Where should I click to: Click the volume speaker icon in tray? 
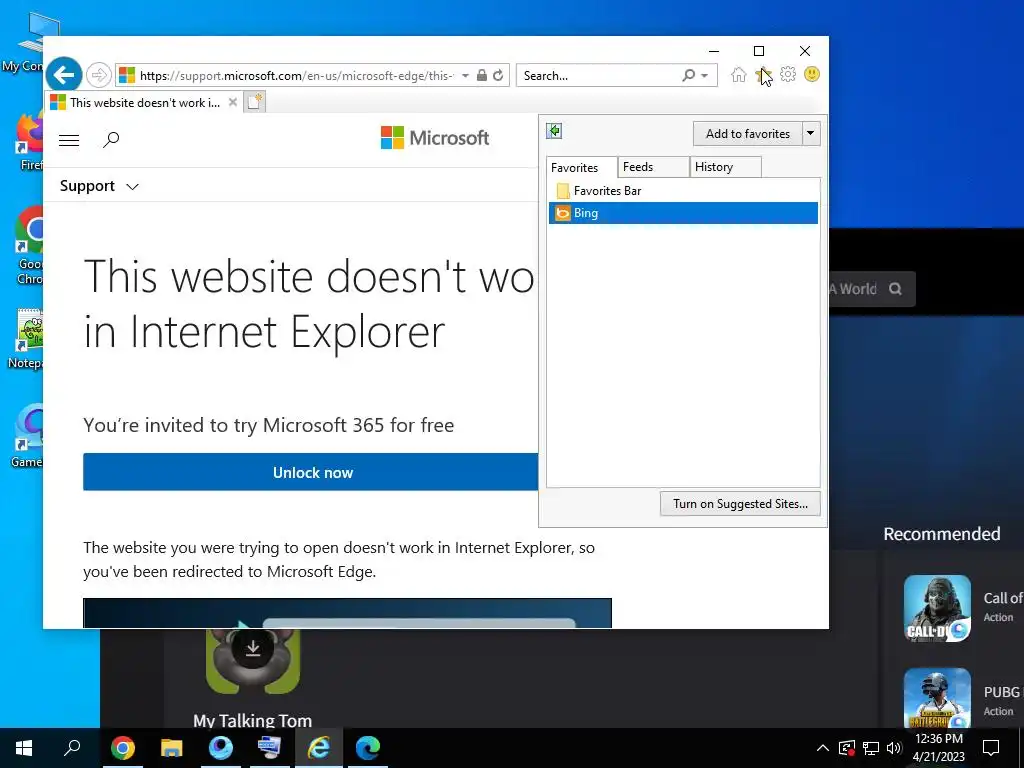(894, 748)
